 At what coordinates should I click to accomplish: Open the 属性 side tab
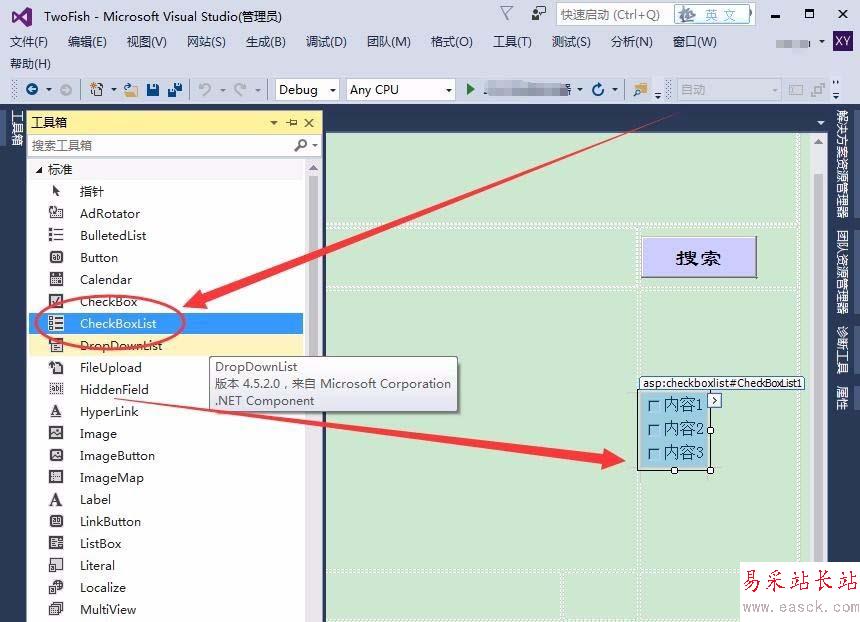tap(842, 398)
